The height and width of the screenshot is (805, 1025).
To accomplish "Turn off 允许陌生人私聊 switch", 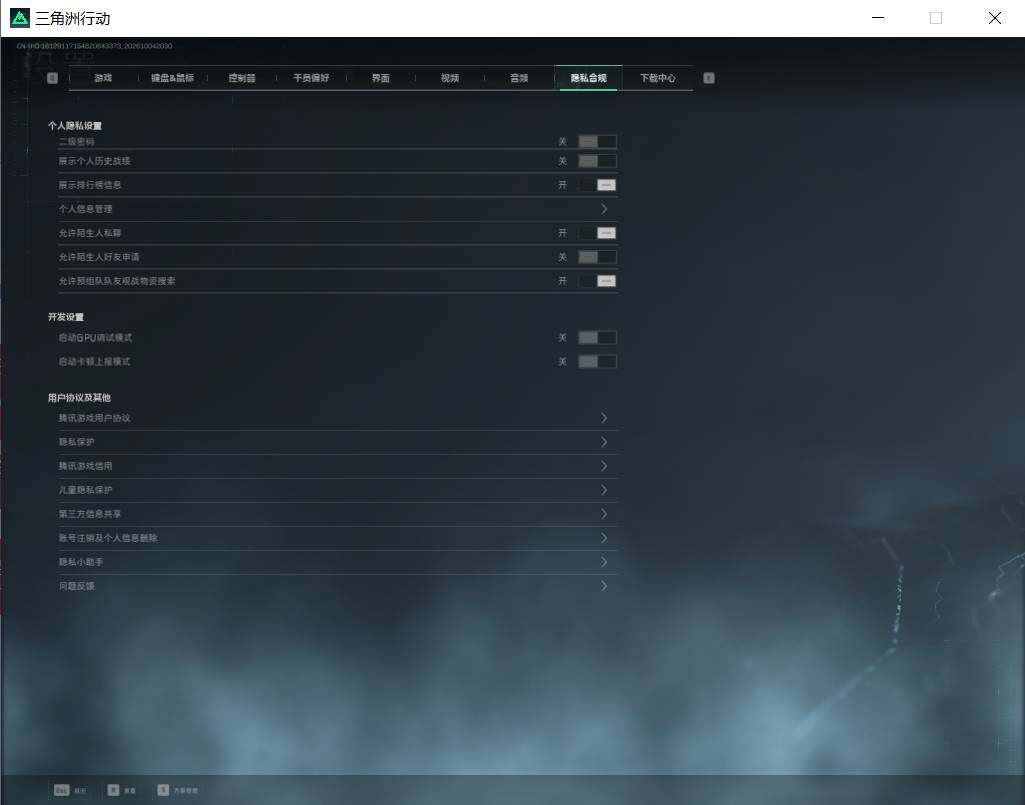I will pos(597,233).
